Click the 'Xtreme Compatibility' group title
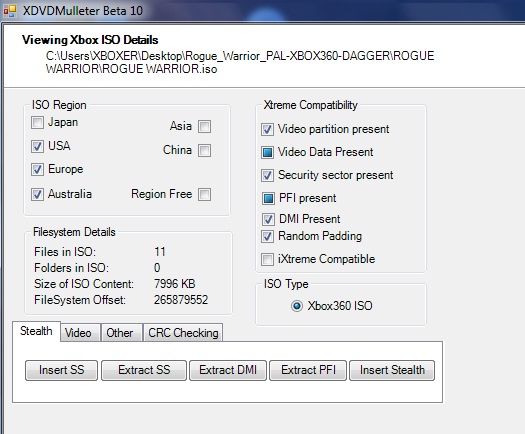 pyautogui.click(x=310, y=105)
